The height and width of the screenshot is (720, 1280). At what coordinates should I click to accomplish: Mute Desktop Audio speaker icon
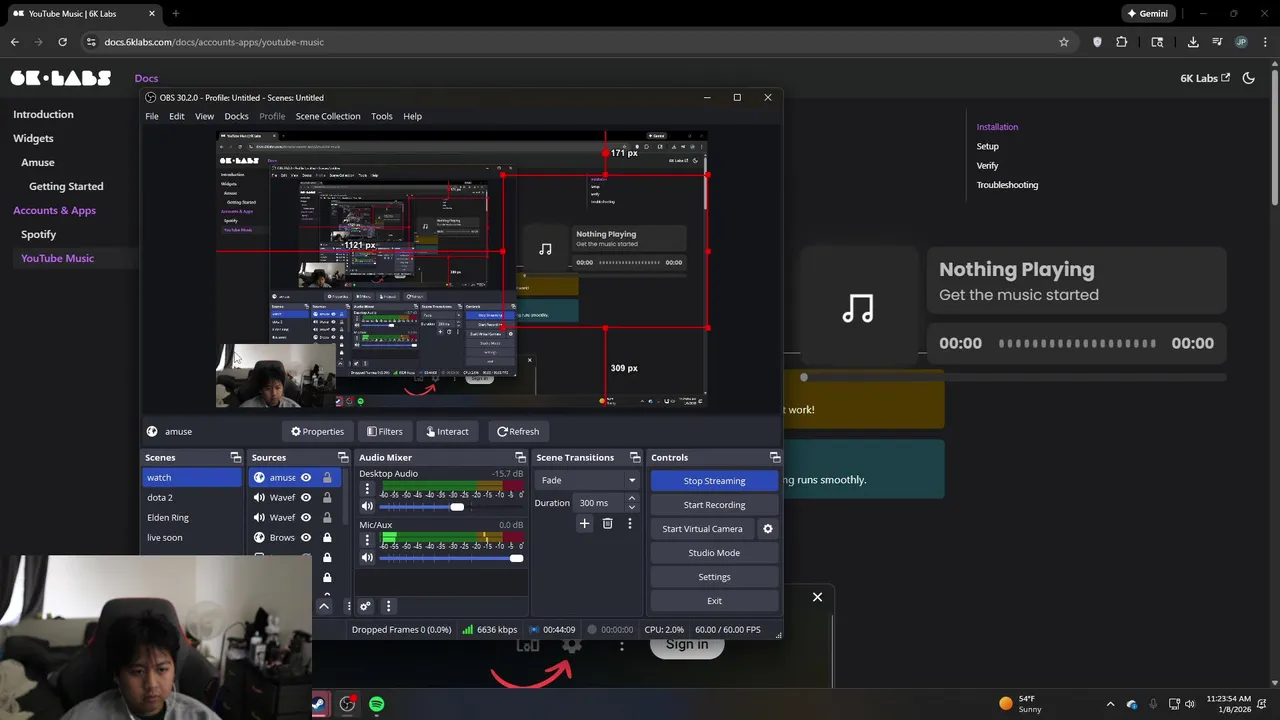(x=367, y=506)
